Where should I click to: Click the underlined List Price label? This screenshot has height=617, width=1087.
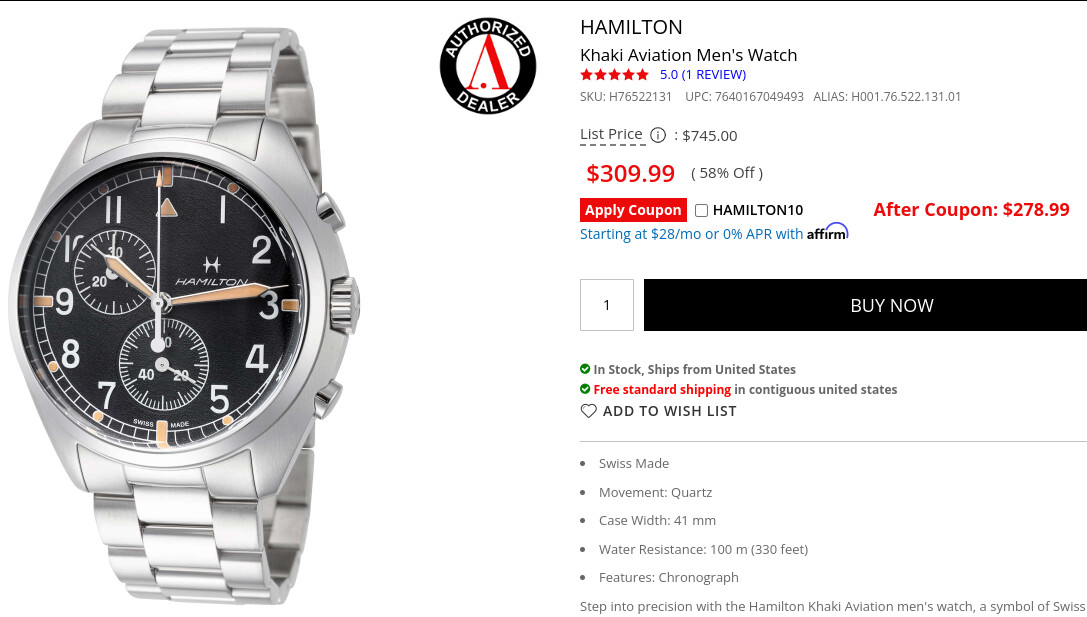[x=611, y=134]
